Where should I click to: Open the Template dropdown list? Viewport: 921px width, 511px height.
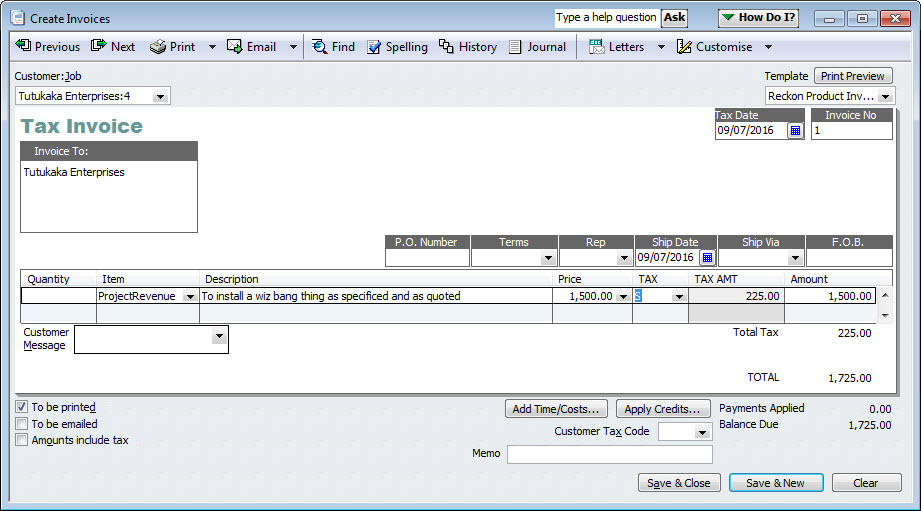pyautogui.click(x=887, y=96)
